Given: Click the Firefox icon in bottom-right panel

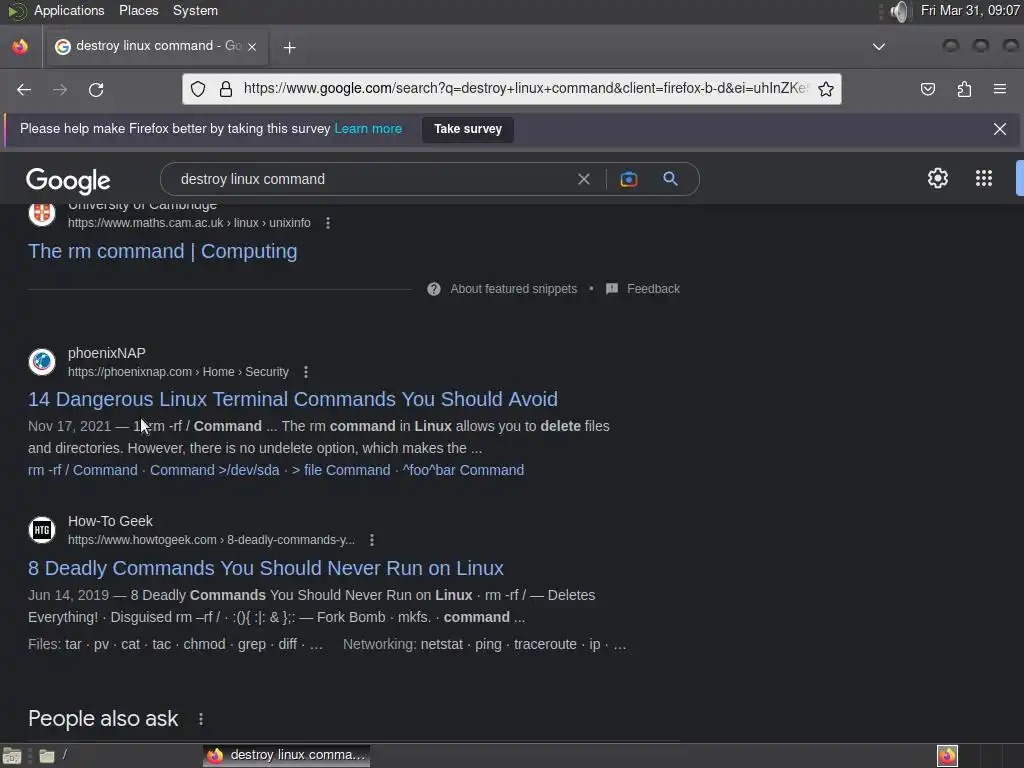Looking at the screenshot, I should click(947, 756).
